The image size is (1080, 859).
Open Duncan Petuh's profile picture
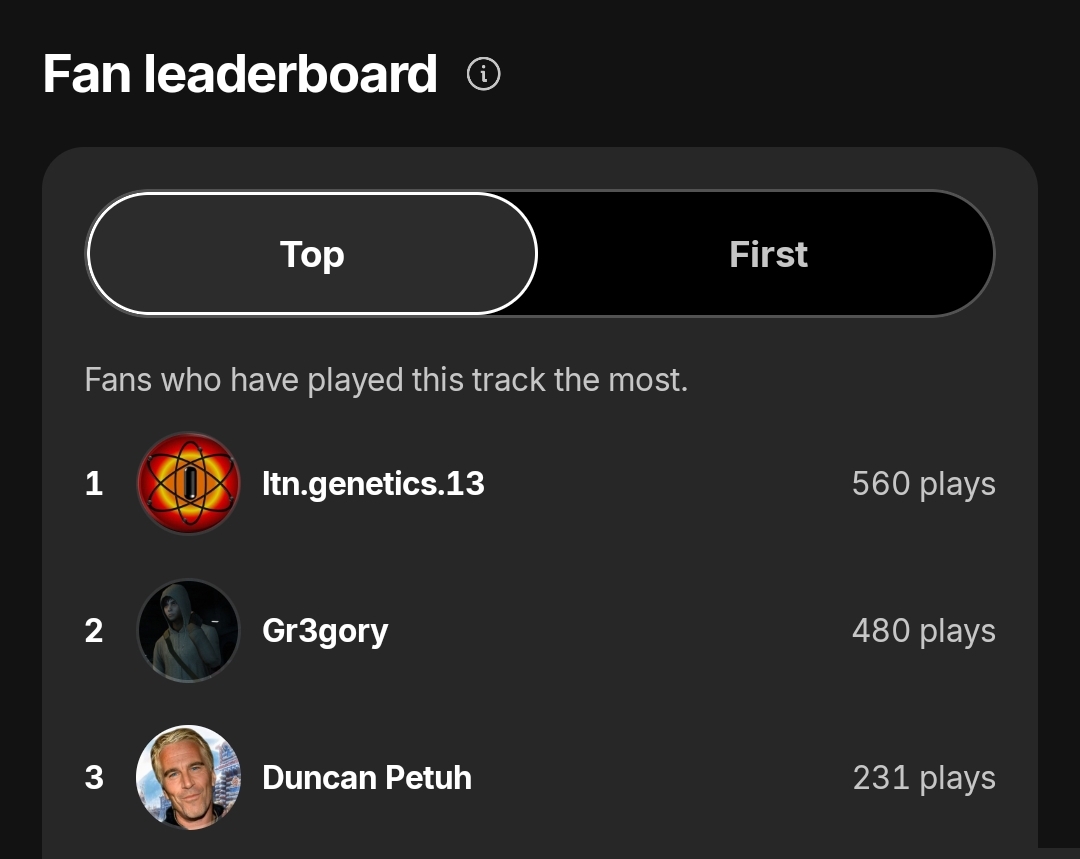(x=188, y=777)
